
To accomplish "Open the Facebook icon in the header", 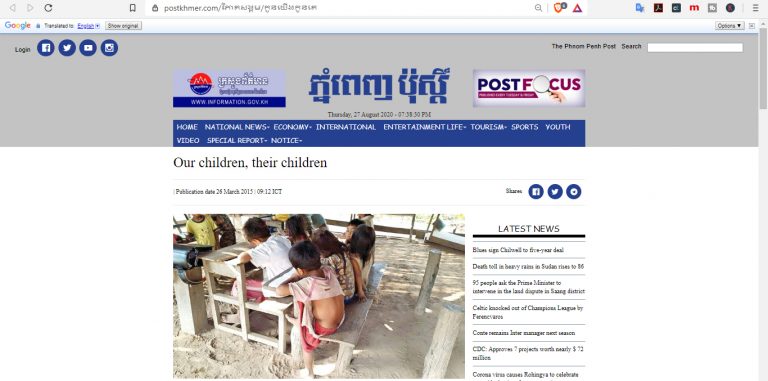I will click(46, 48).
